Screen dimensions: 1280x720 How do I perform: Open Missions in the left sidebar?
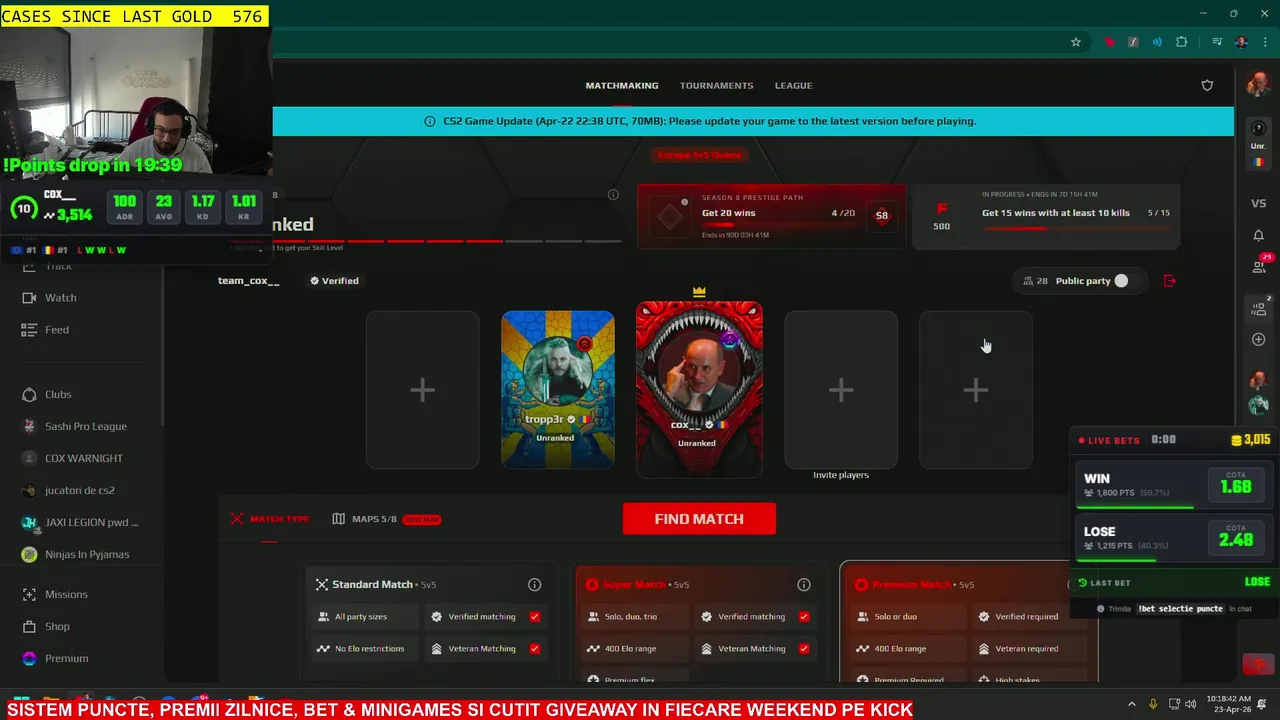click(66, 594)
